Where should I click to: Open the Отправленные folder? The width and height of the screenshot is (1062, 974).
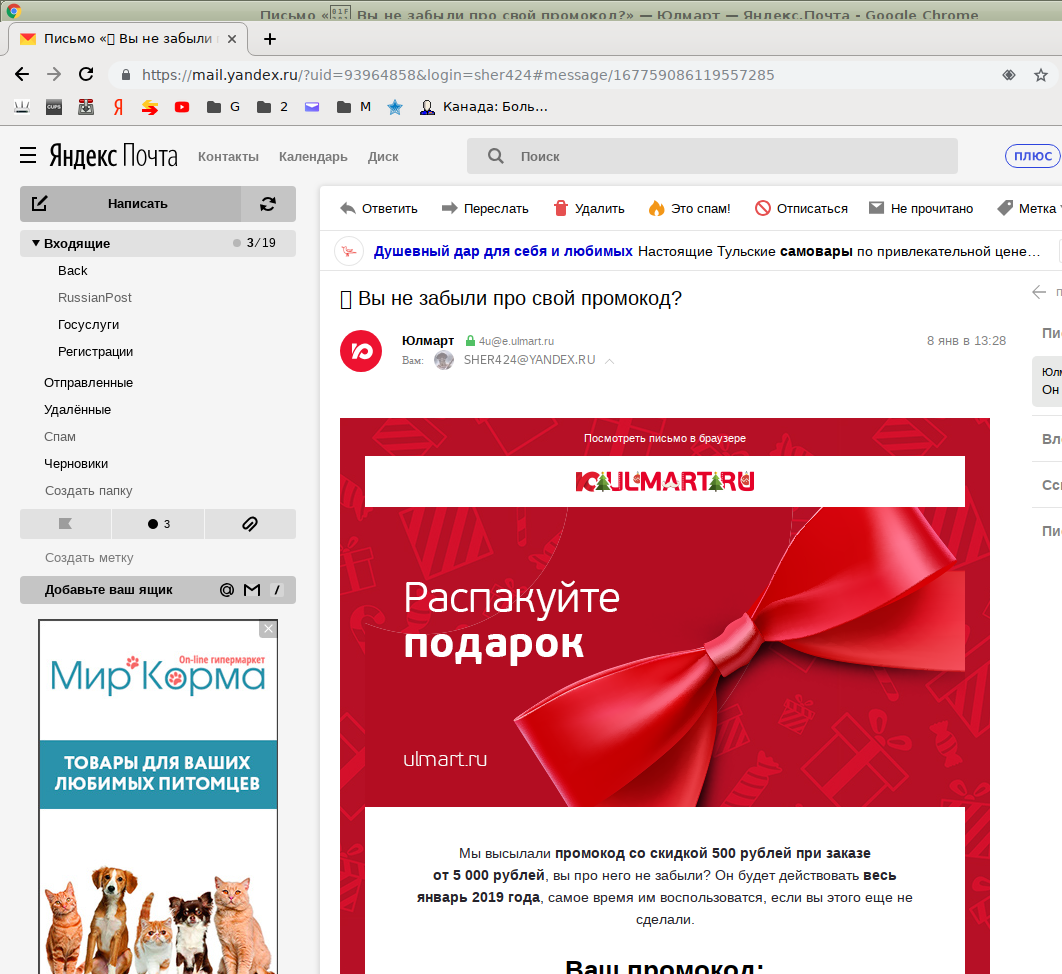[x=89, y=383]
